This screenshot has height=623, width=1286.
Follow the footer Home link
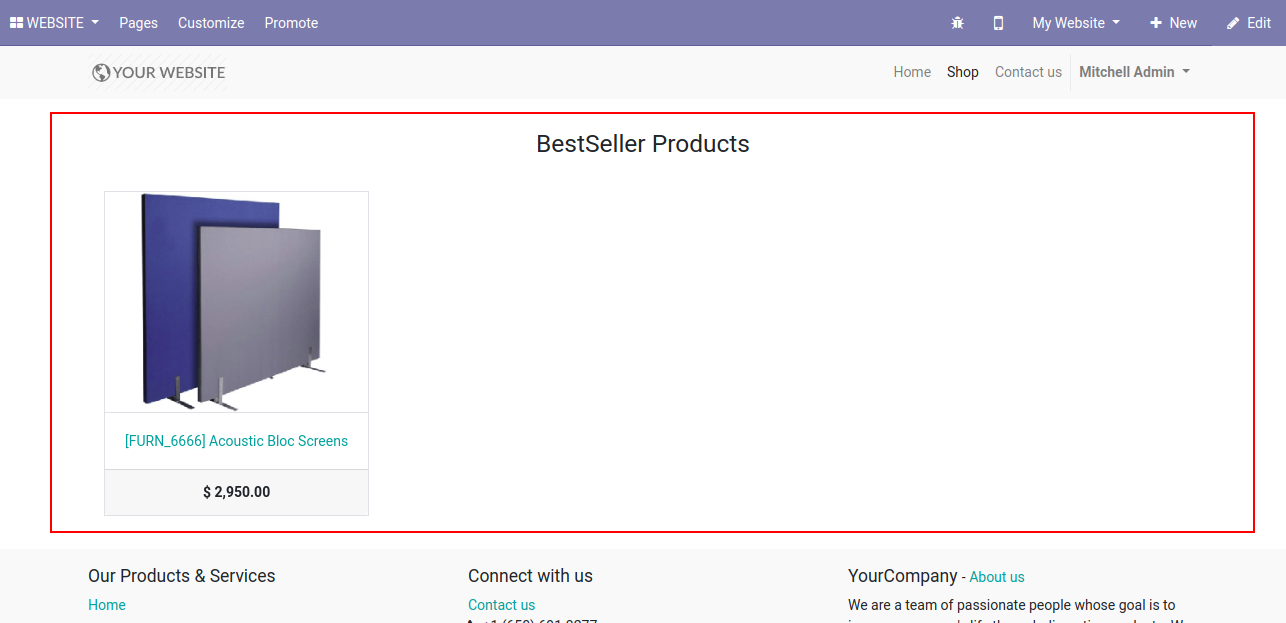click(107, 605)
